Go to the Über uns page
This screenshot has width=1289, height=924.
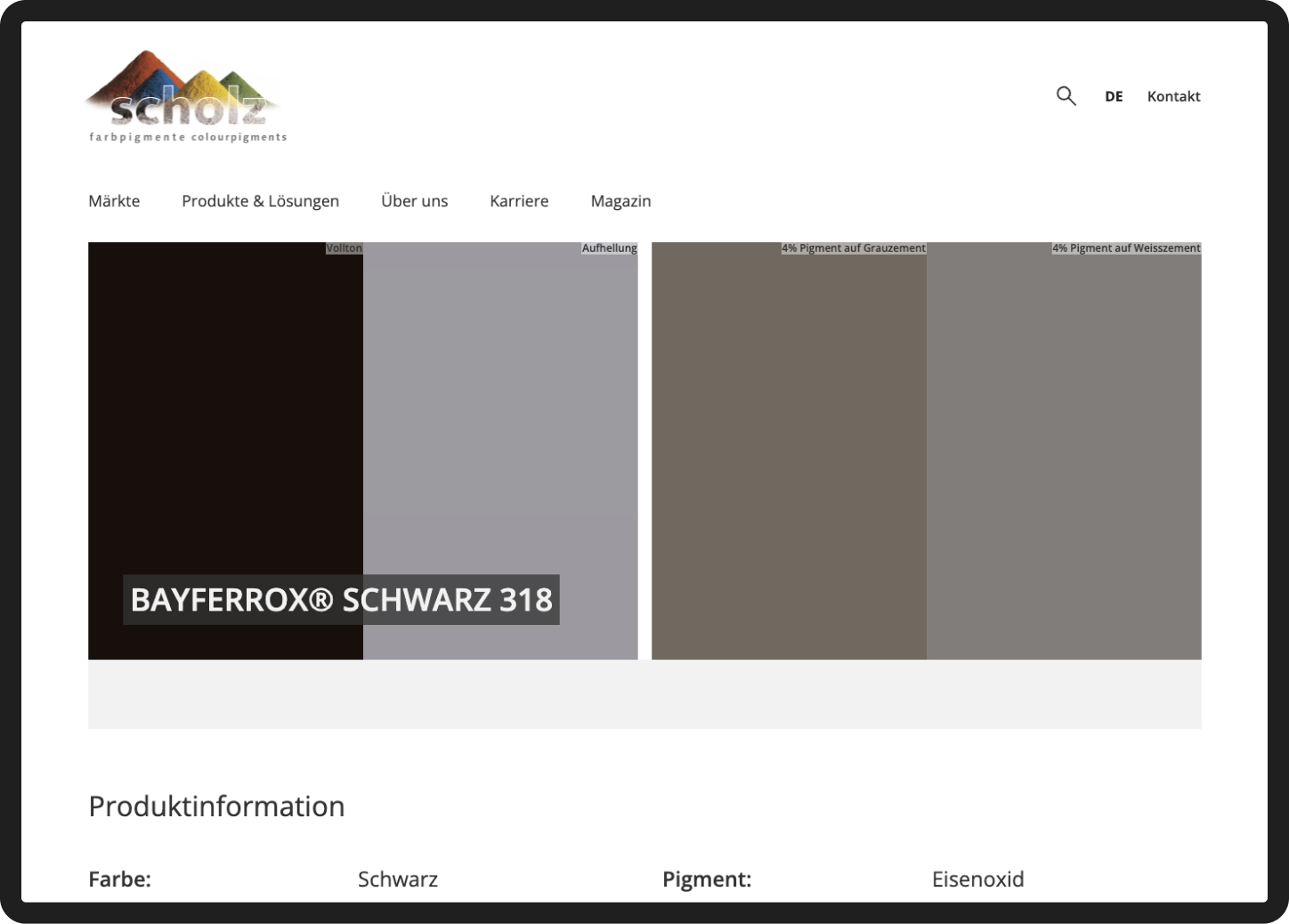(414, 201)
